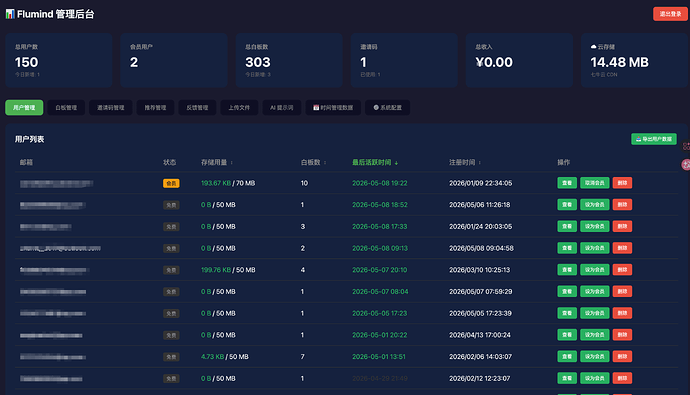Click 设为会员 for user registered 2026/02/12 12:23:07

click(595, 378)
